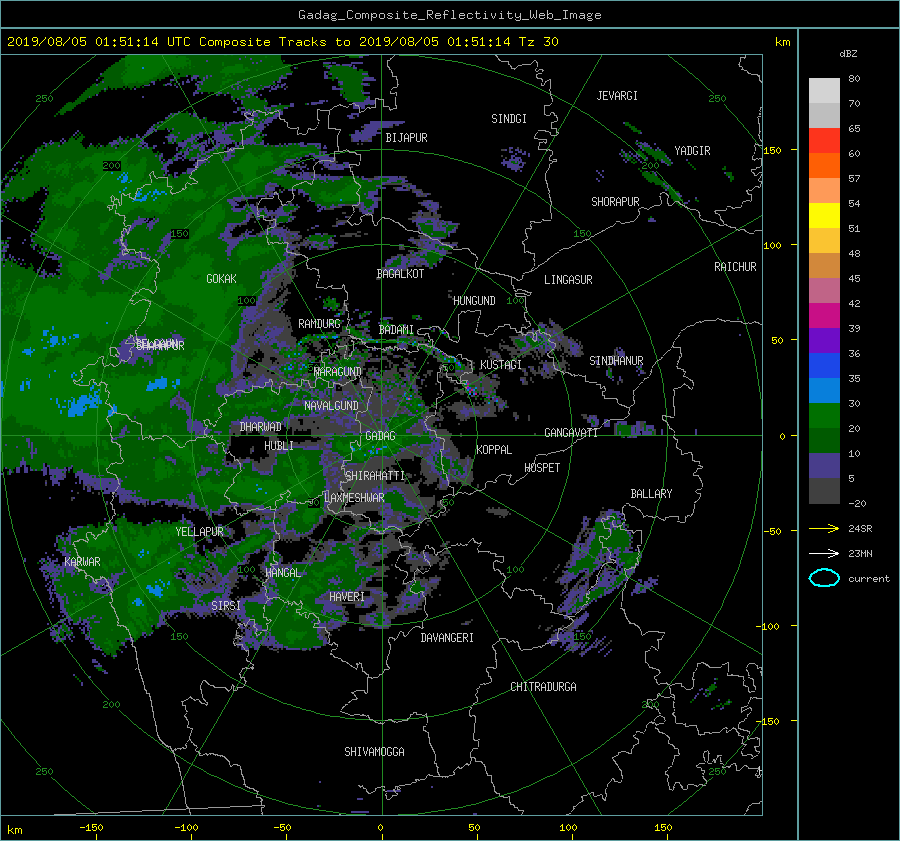
Task: Click the SHIVAMOGGA city label
Action: click(374, 752)
